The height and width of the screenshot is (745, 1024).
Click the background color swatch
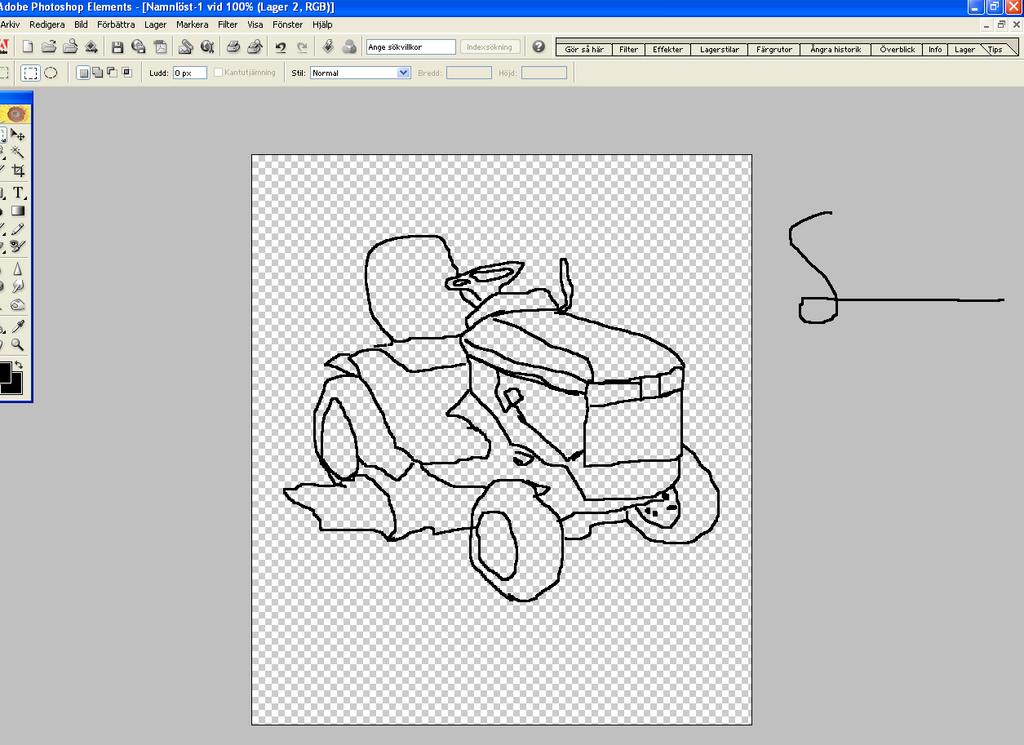[17, 386]
